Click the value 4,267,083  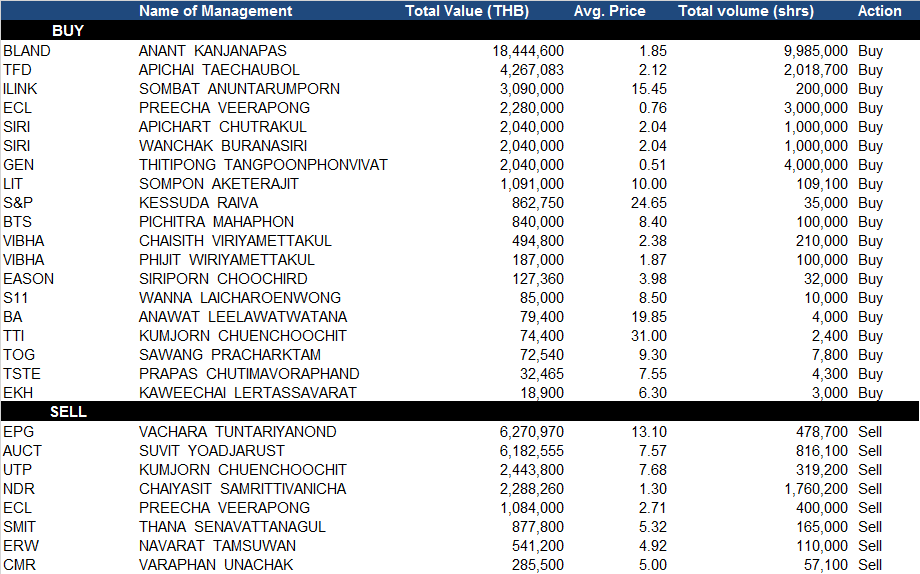(x=532, y=70)
